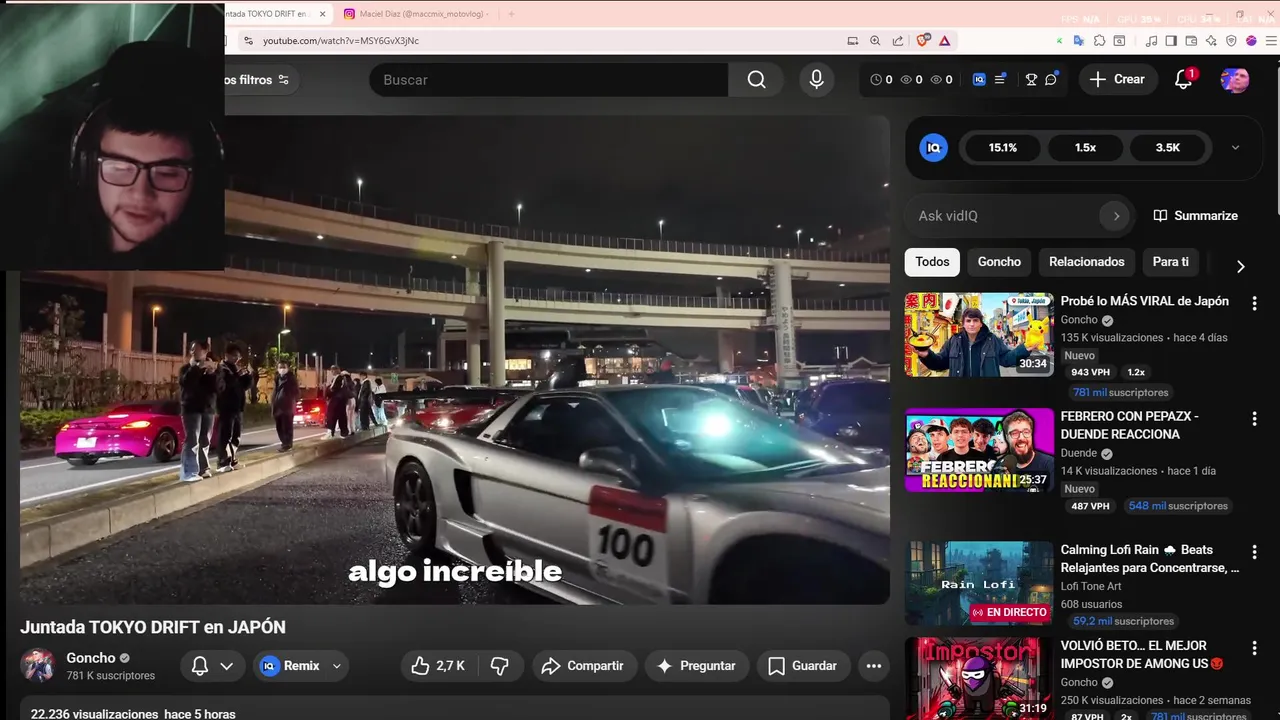
Task: Click the search magnifier button
Action: click(x=756, y=80)
